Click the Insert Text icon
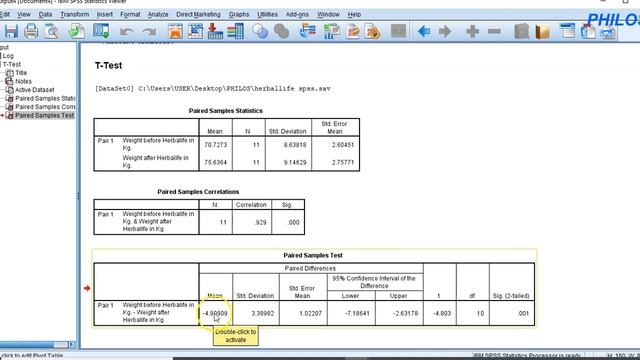This screenshot has height=360, width=640. click(x=608, y=32)
